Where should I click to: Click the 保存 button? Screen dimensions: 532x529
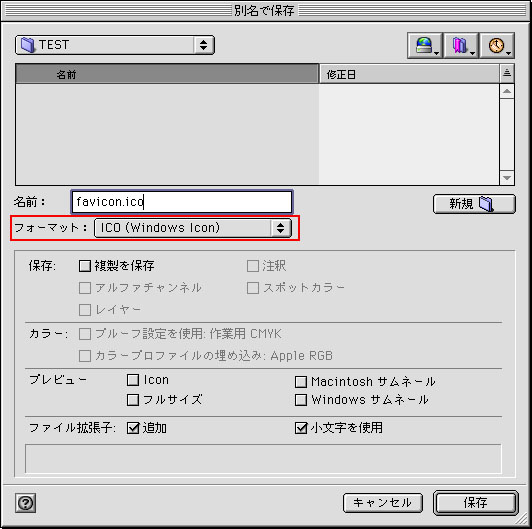pyautogui.click(x=475, y=503)
